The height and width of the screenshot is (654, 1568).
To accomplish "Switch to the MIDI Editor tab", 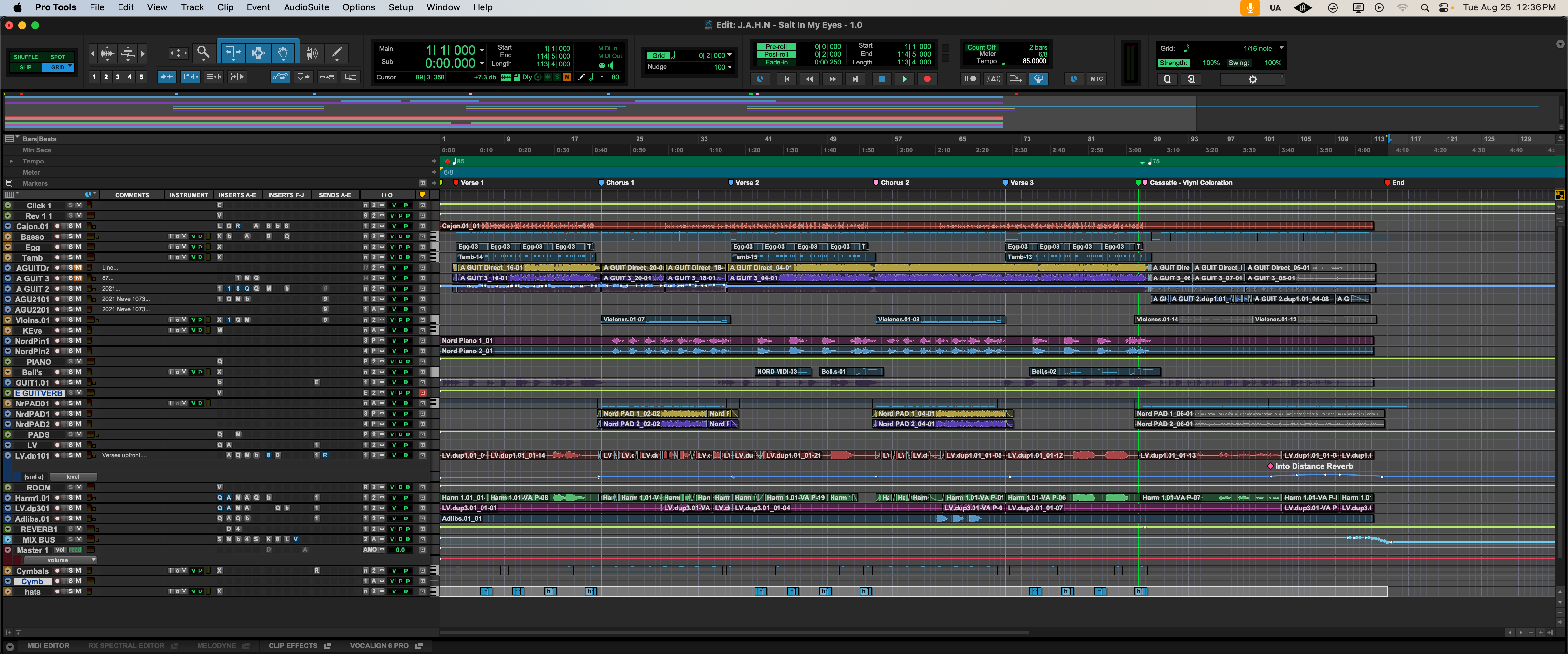I will [x=48, y=646].
